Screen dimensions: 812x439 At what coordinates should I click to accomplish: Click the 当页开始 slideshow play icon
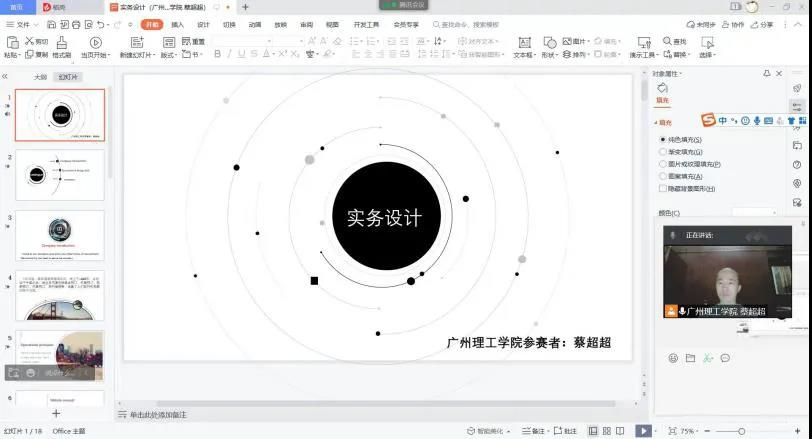point(95,42)
